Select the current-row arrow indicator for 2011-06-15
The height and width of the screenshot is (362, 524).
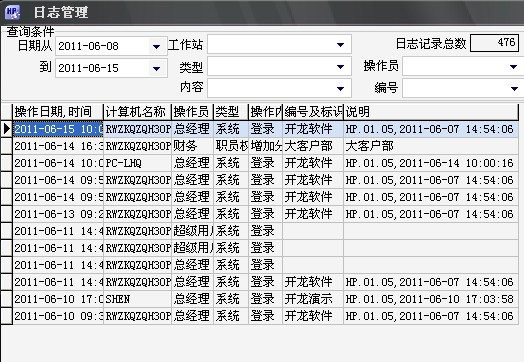tap(6, 129)
